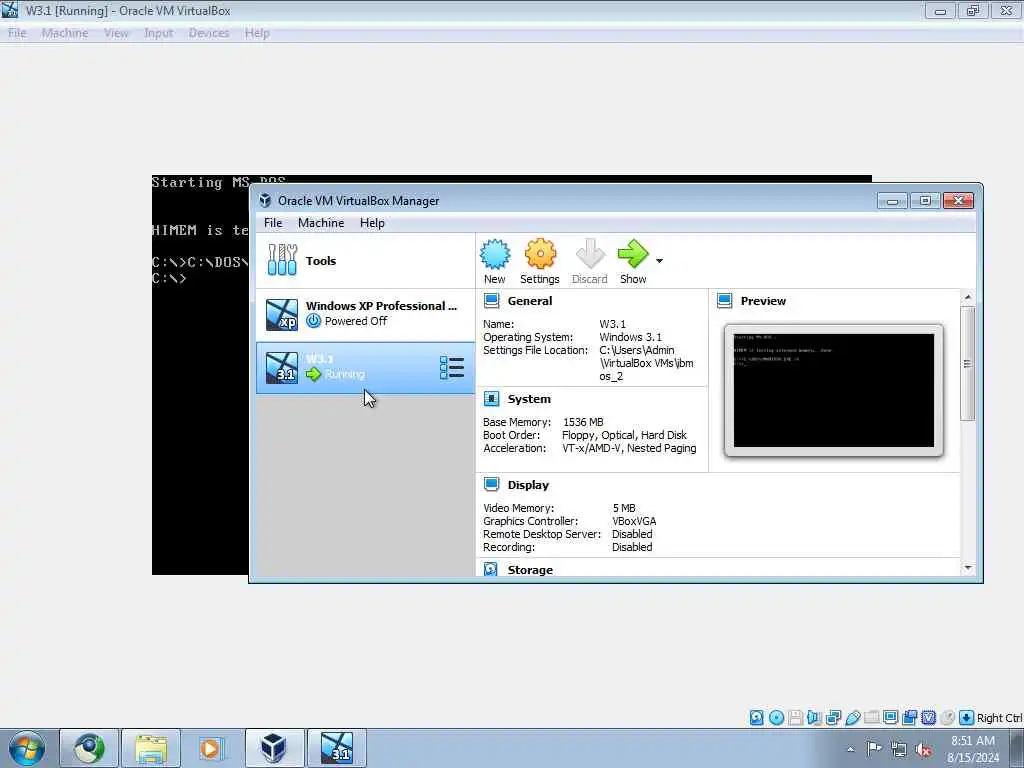The width and height of the screenshot is (1024, 768).
Task: Click the floppy disk status bar indicator
Action: (x=795, y=718)
